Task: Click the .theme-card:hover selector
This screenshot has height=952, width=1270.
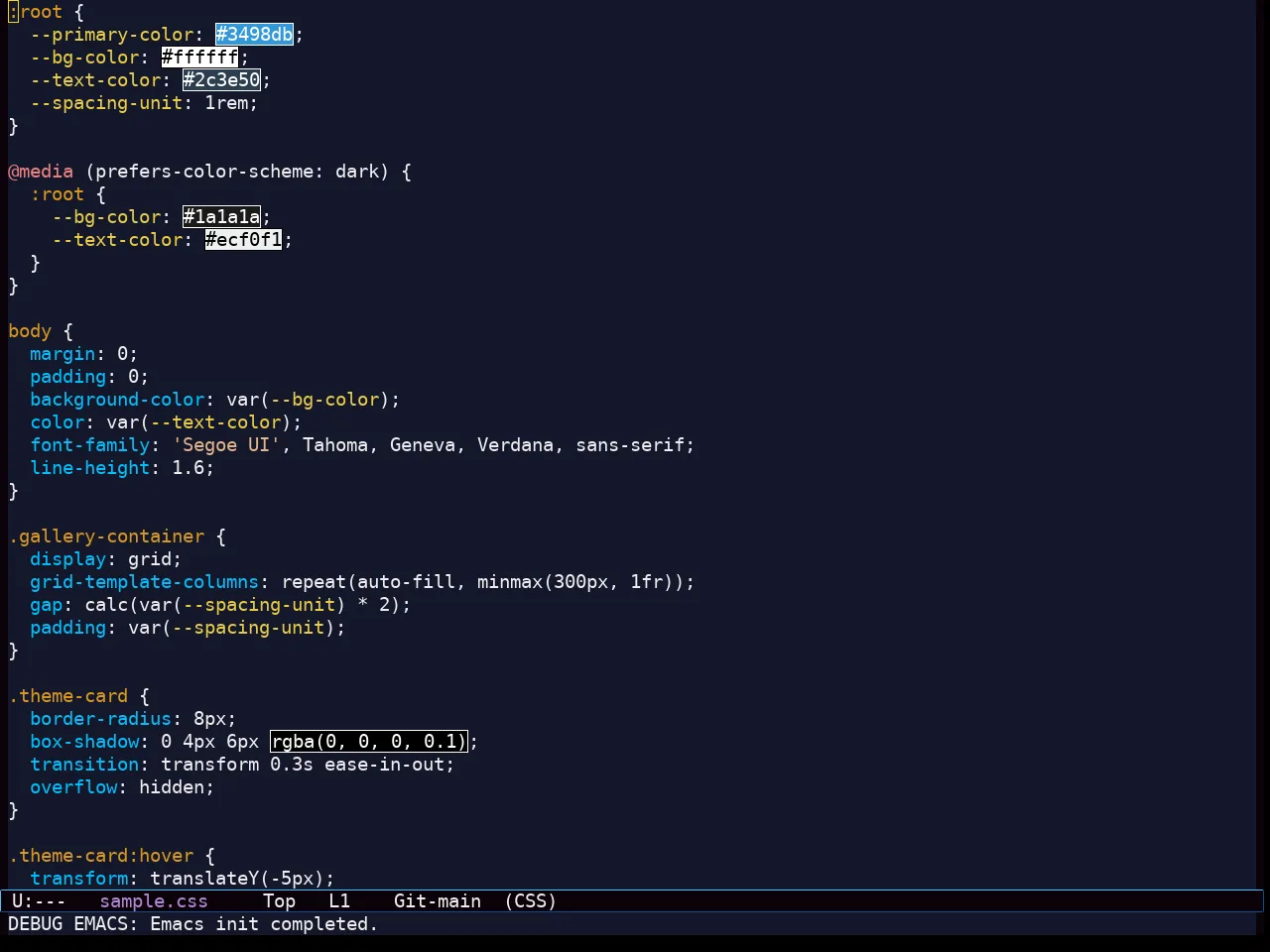Action: (x=100, y=856)
